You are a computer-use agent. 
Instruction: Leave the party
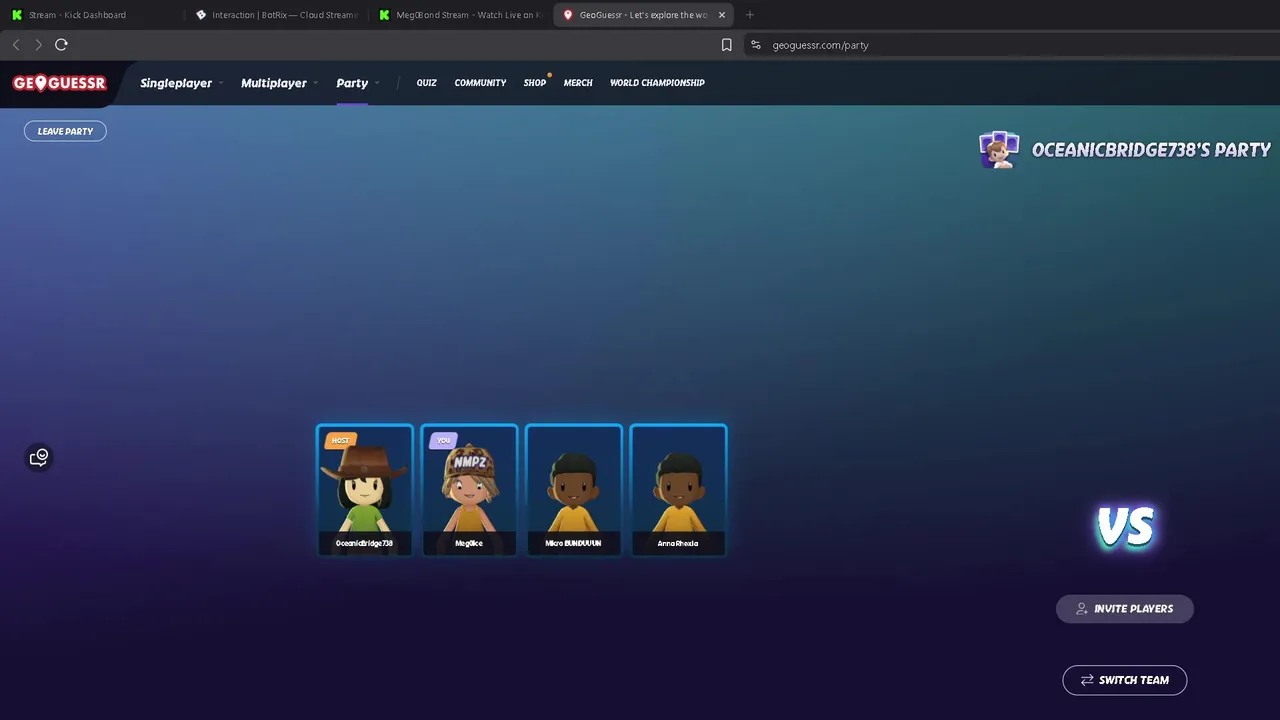tap(65, 131)
